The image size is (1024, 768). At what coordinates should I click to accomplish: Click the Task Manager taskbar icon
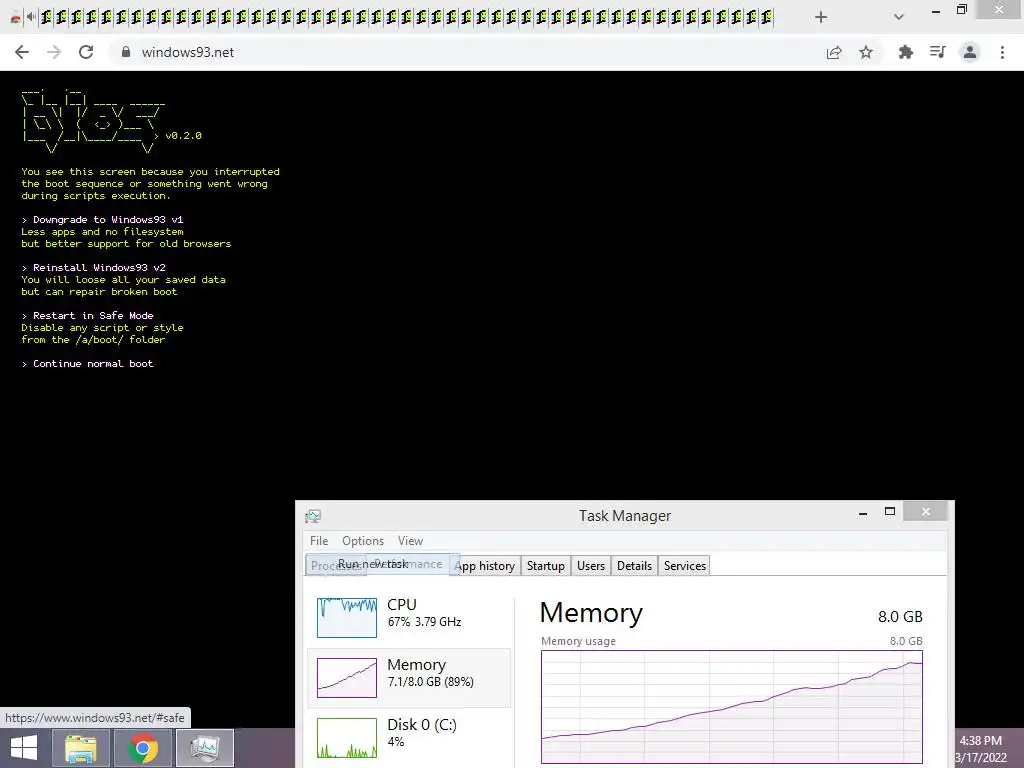click(x=205, y=748)
